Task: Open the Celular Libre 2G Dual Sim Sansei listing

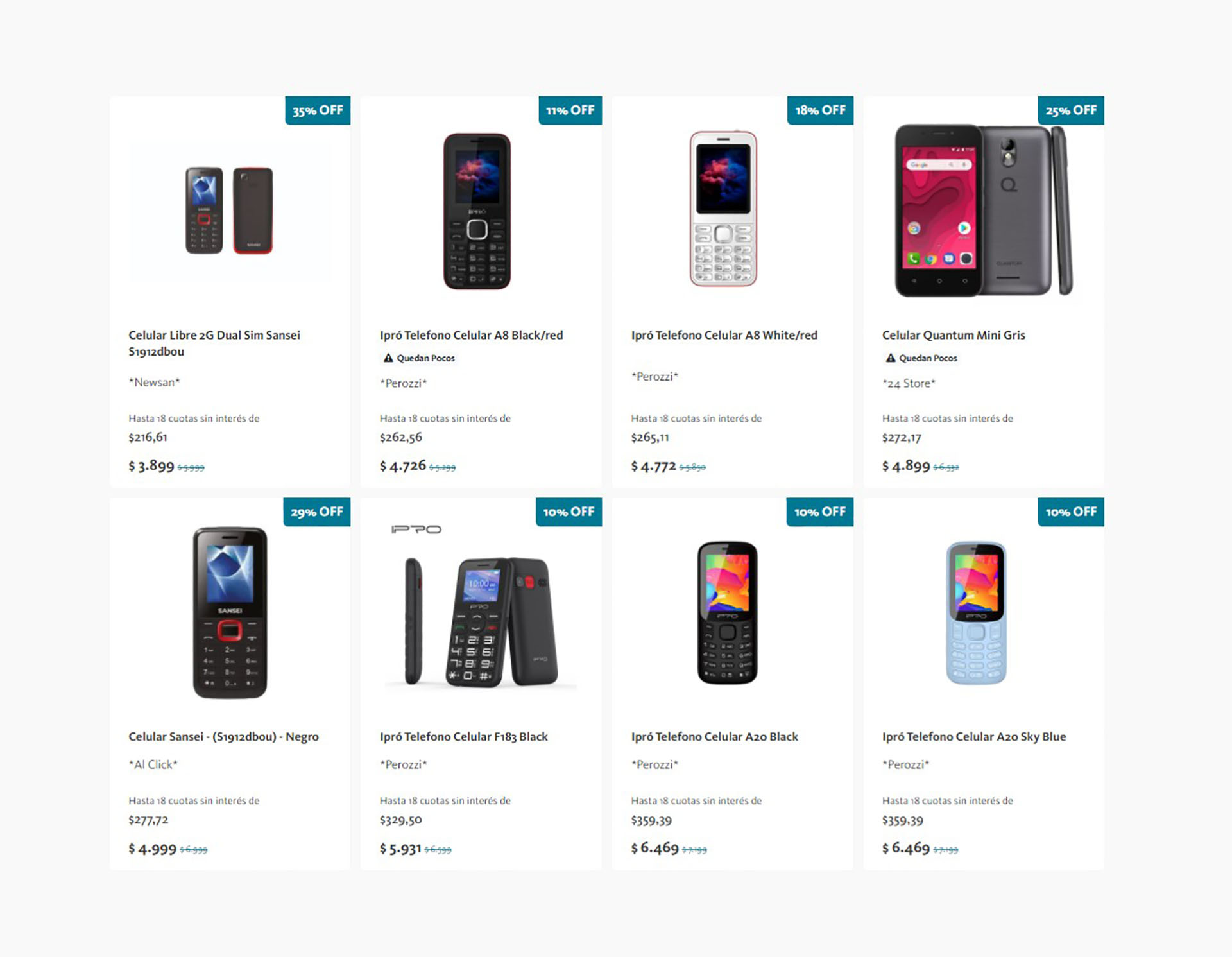Action: (x=214, y=343)
